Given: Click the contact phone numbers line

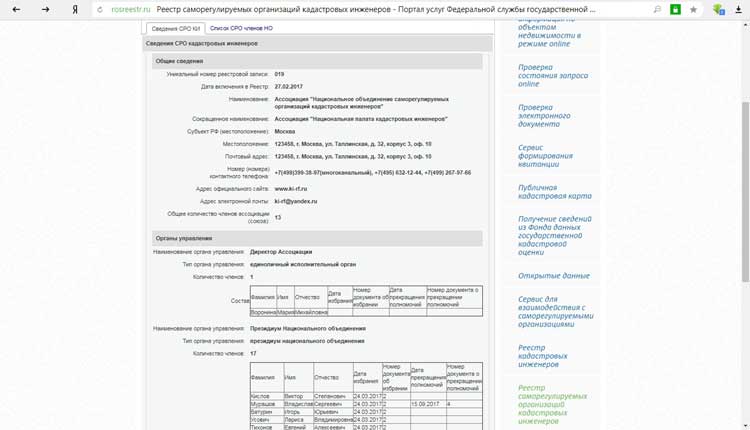Looking at the screenshot, I should pos(373,173).
